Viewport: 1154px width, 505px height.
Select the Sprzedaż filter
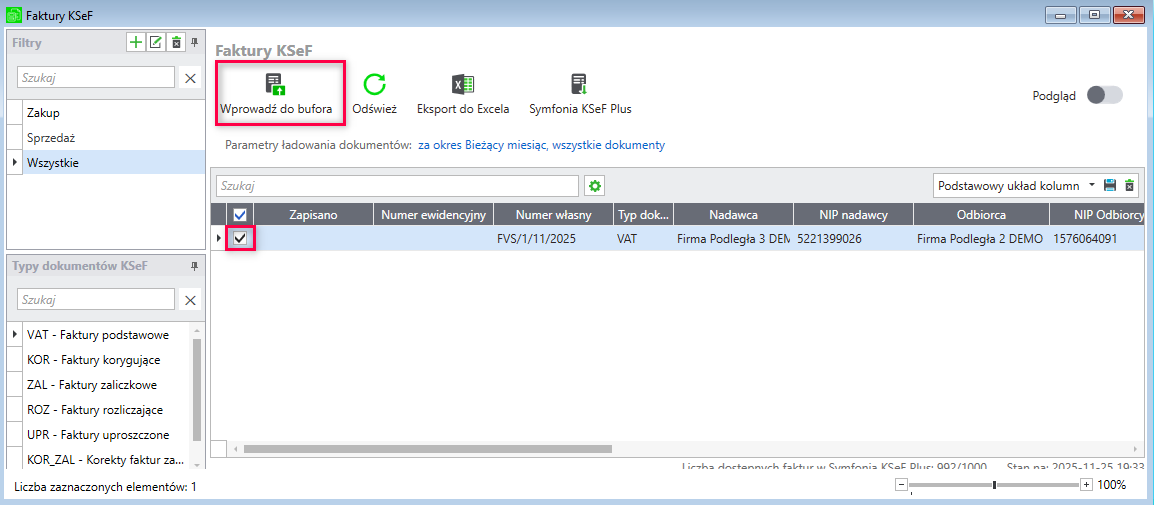click(51, 138)
